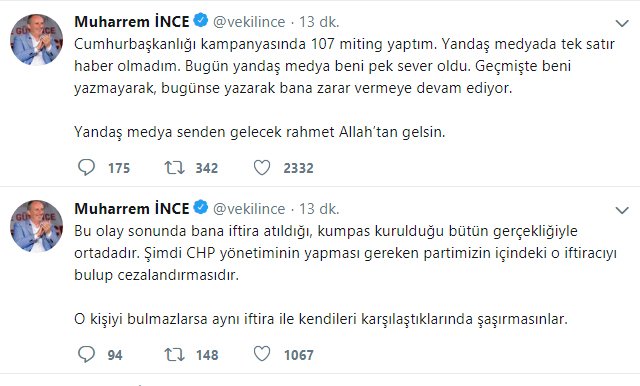Viewport: 640px width, 386px height.
Task: Open @vekilince handle in second tweet
Action: (249, 209)
